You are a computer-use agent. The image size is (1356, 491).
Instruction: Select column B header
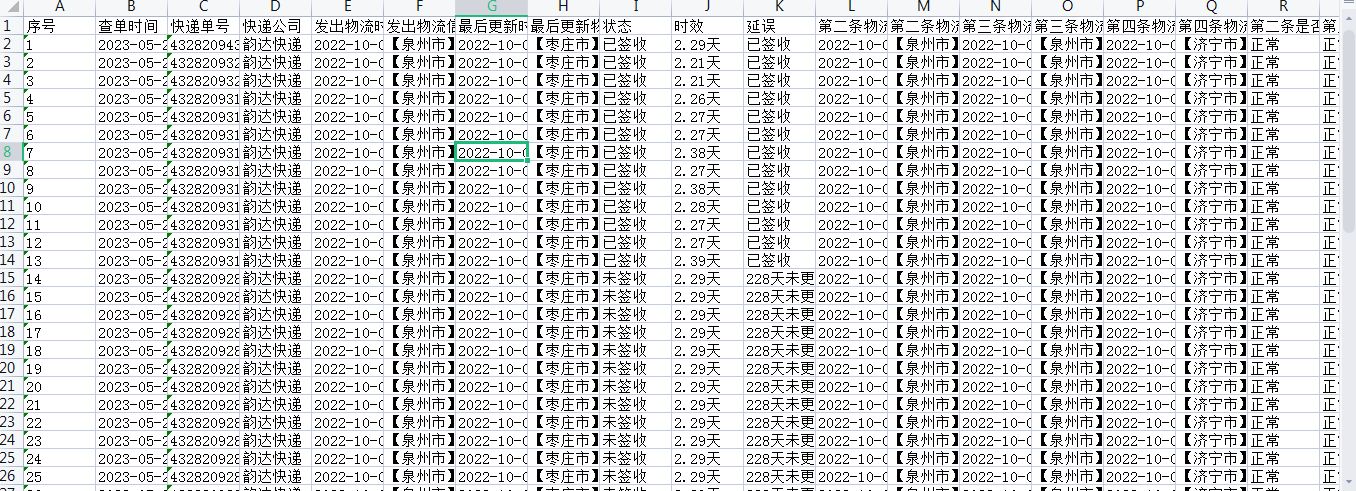[132, 7]
